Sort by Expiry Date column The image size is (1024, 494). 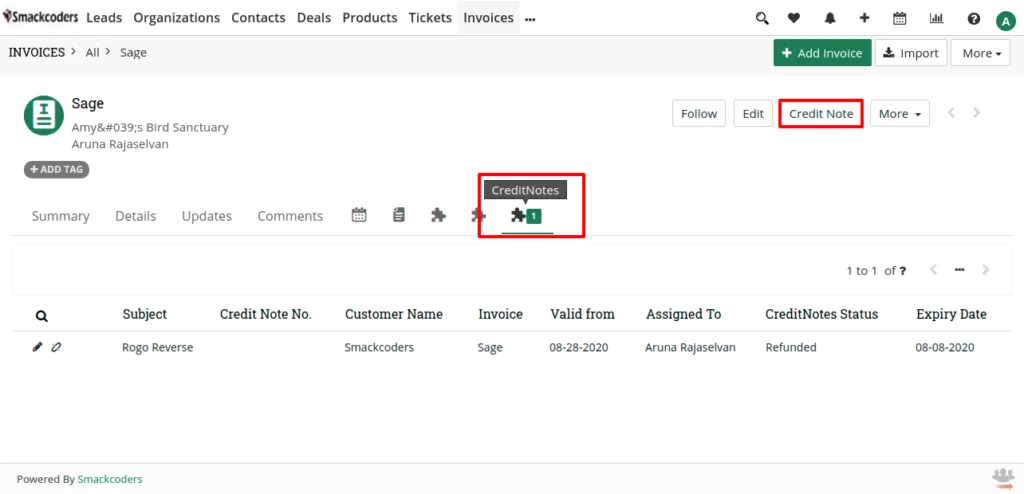coord(951,314)
